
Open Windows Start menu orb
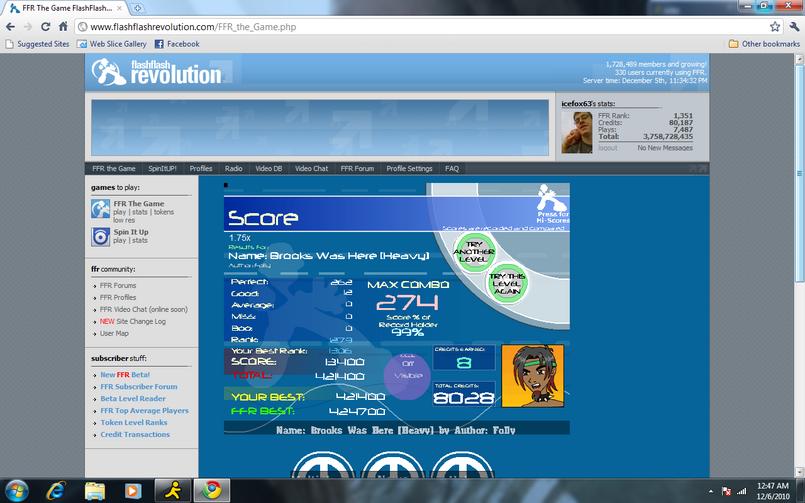point(16,491)
